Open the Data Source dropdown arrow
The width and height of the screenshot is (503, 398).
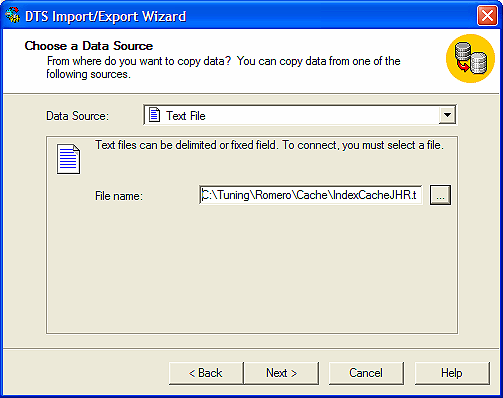tap(447, 115)
